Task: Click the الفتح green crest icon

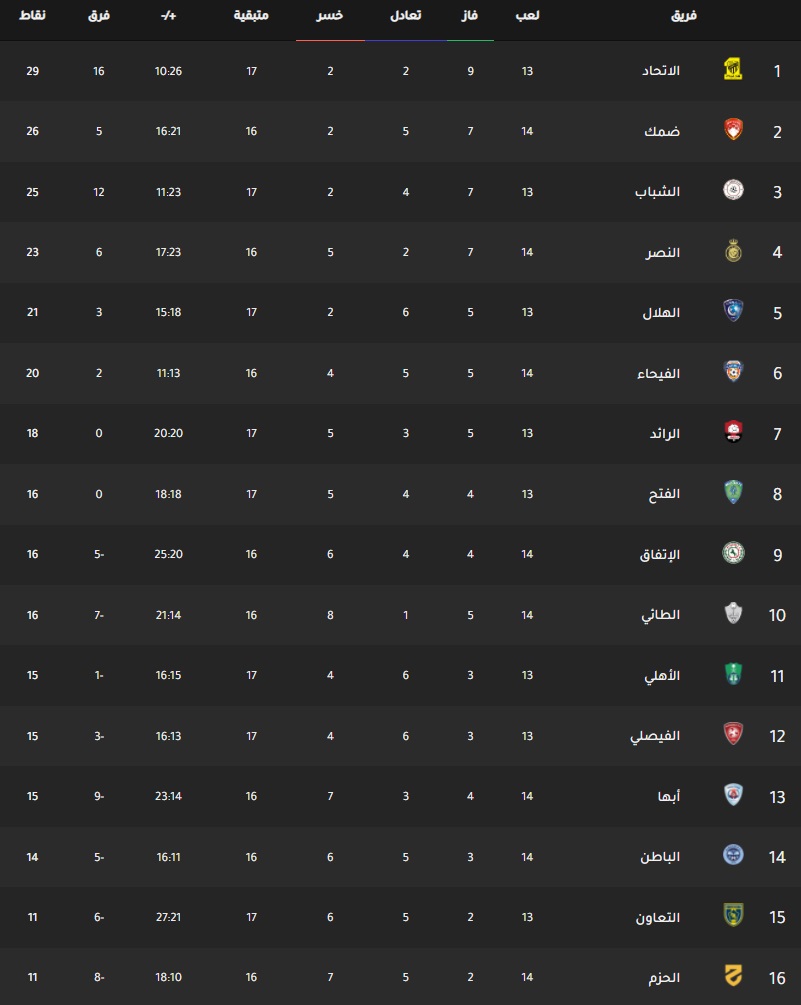Action: pos(733,493)
